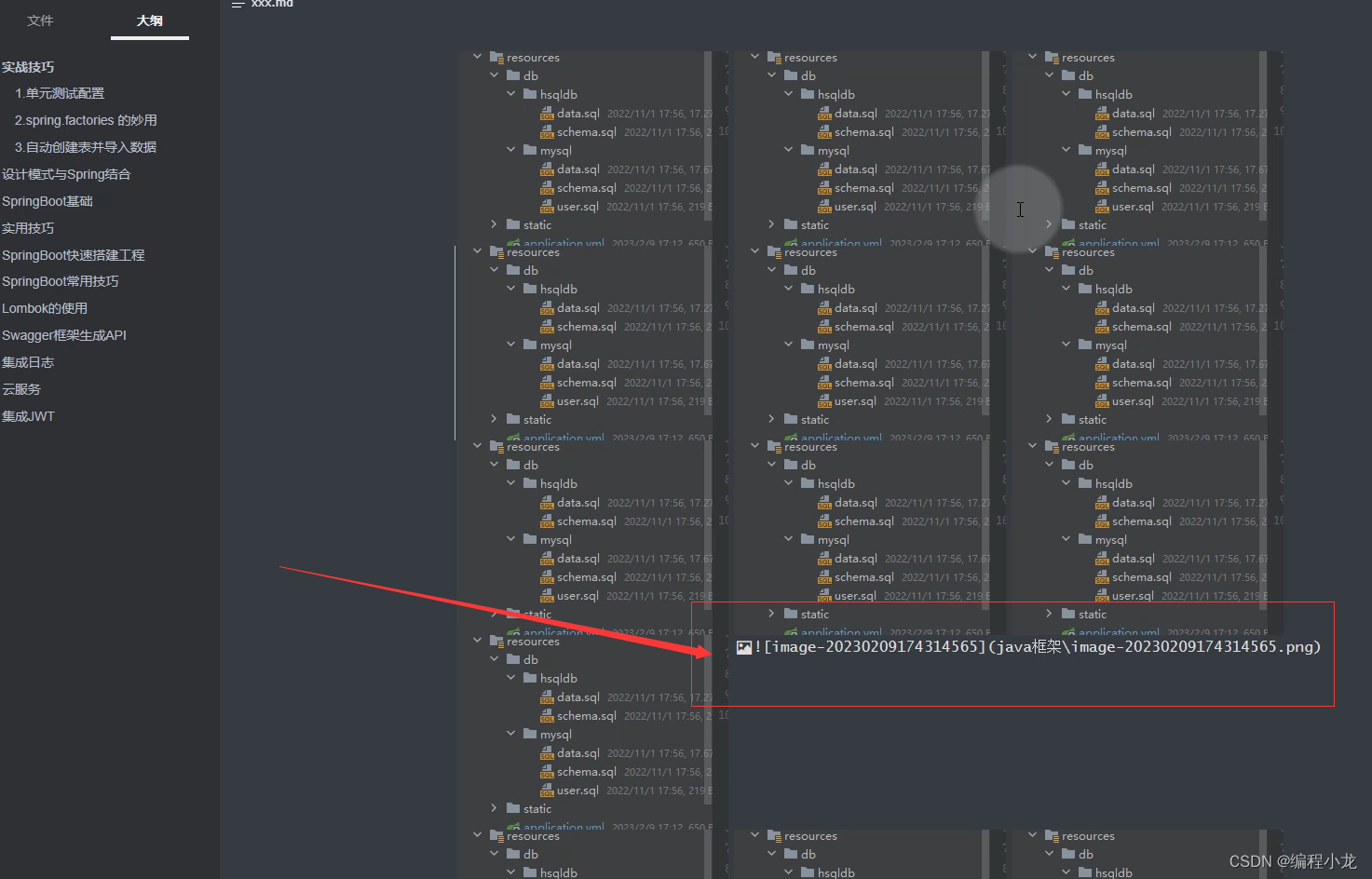1372x879 pixels.
Task: Switch to the 大纲 outline tab
Action: coord(149,20)
